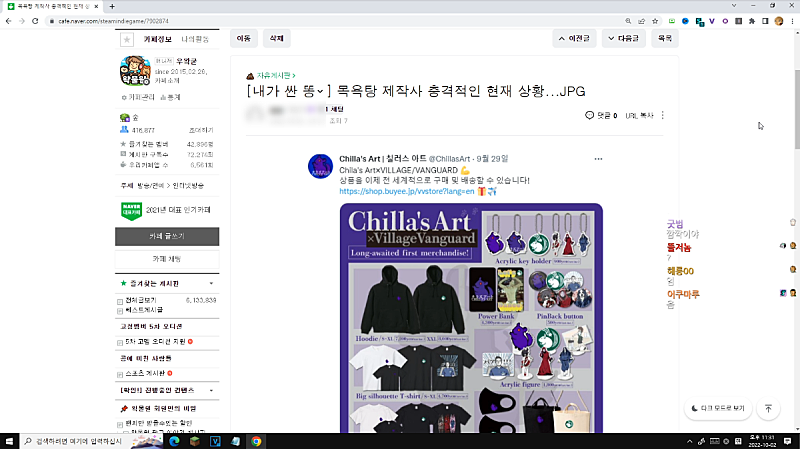Go to previous post with 이전글

click(x=574, y=38)
